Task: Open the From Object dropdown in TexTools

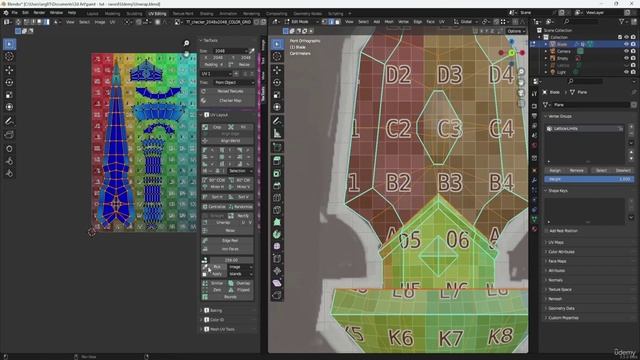Action: 234,82
